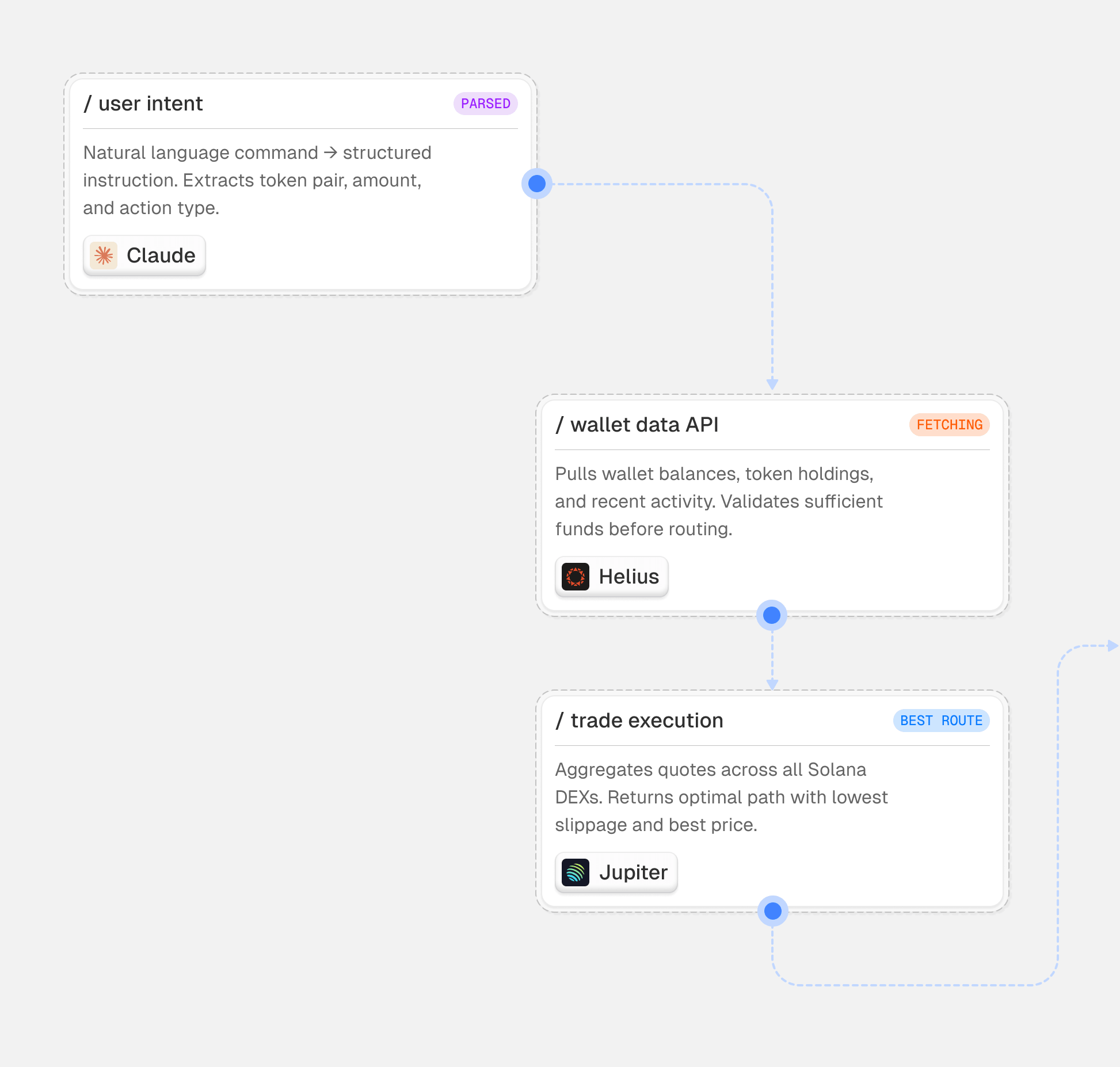The image size is (1120, 1067).
Task: Select the trade execution output connector dot
Action: point(772,911)
